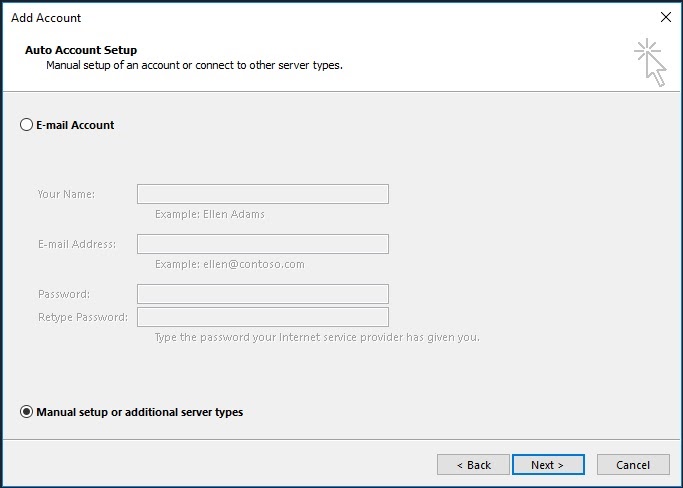The height and width of the screenshot is (488, 683).
Task: Click the Your Name input field
Action: (x=262, y=194)
